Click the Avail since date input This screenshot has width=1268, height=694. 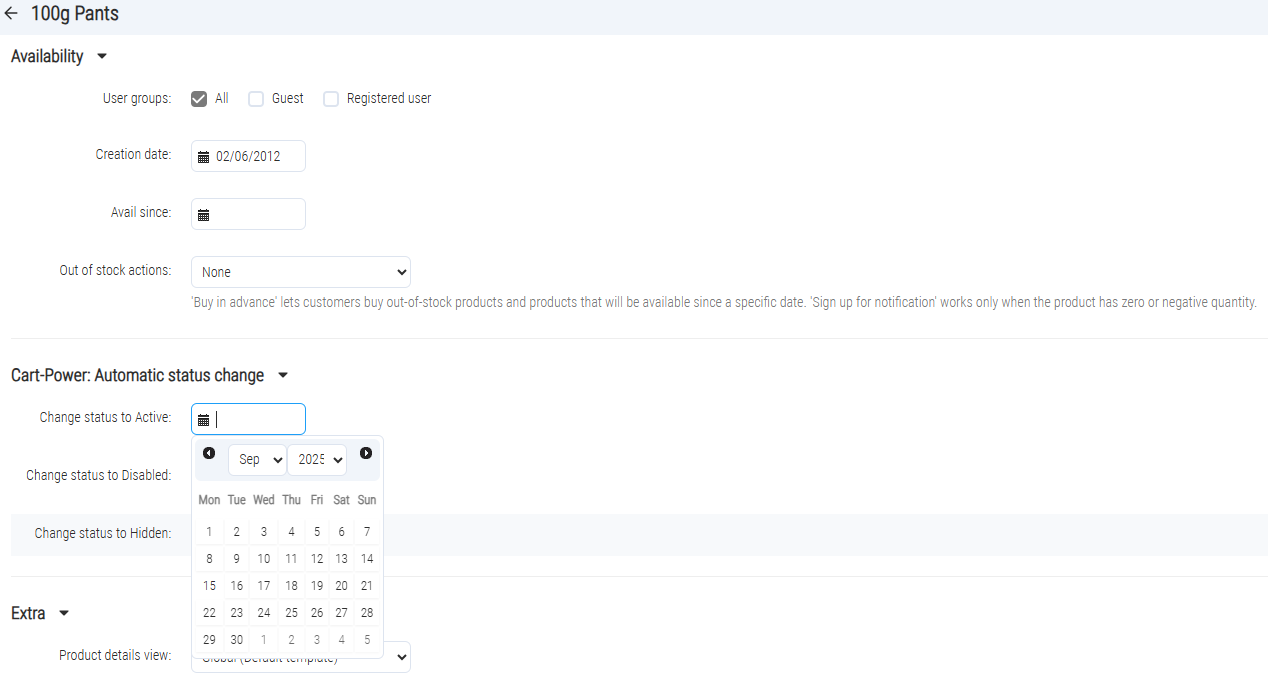click(256, 214)
